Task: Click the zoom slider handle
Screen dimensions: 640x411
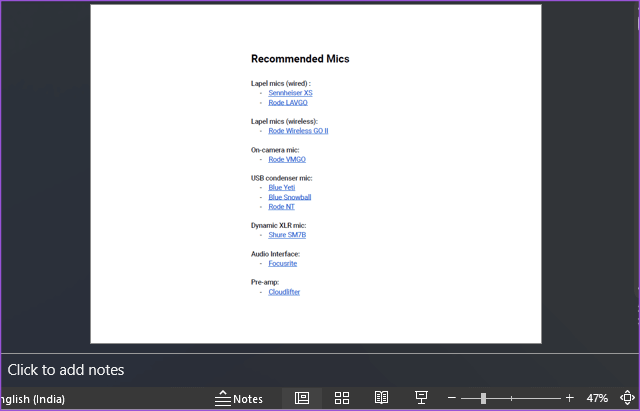Action: (x=483, y=398)
